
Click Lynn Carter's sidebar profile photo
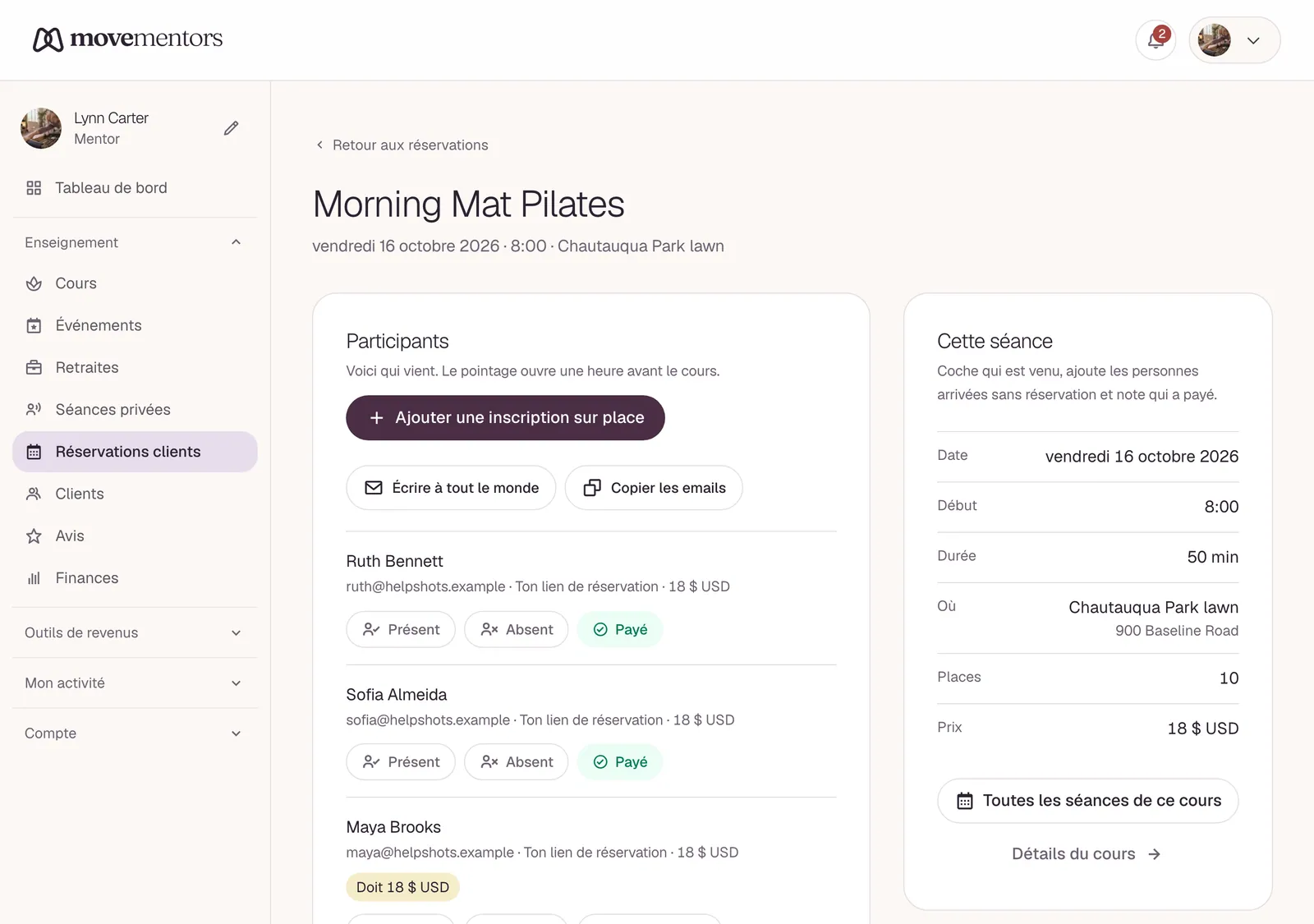41,128
